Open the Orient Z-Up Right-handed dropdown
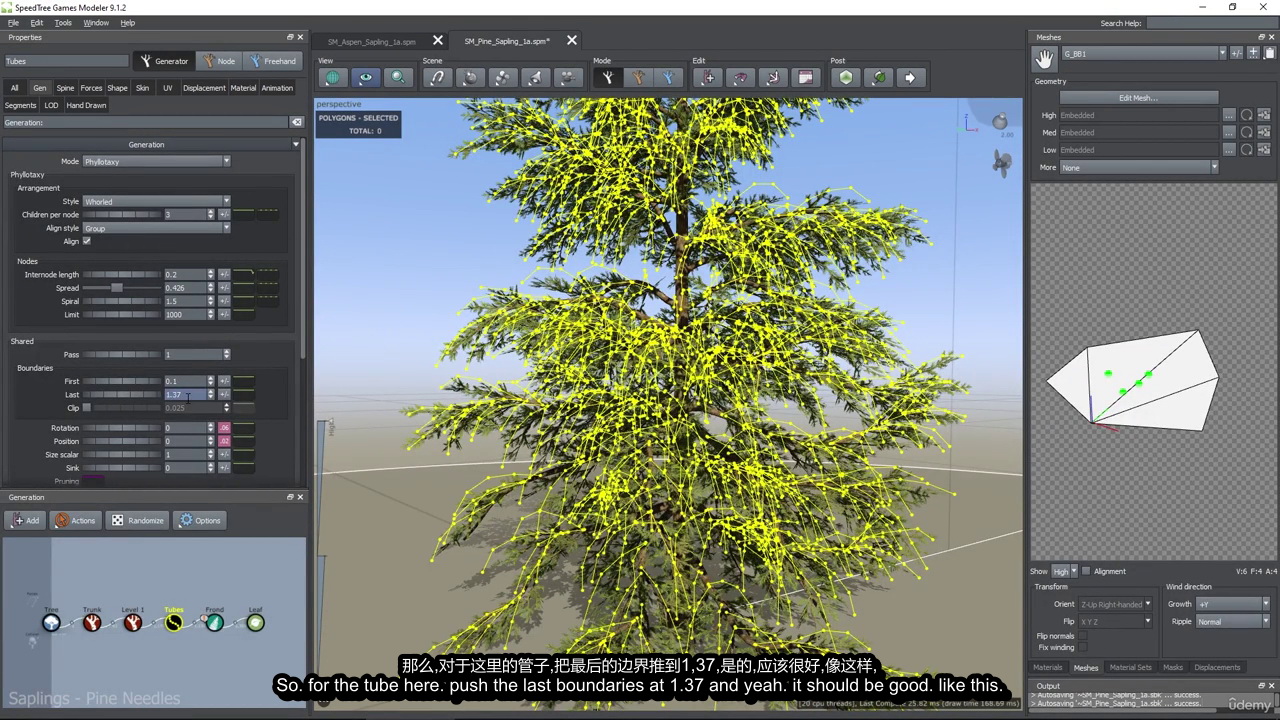The width and height of the screenshot is (1280, 720). [1115, 604]
